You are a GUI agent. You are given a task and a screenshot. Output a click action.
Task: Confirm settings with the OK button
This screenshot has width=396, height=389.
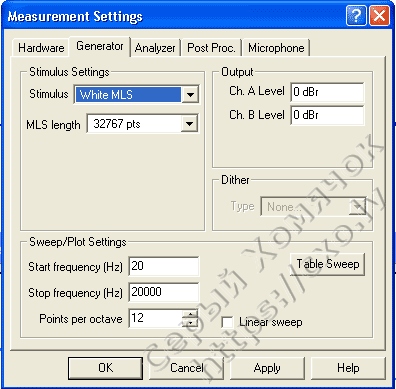pyautogui.click(x=105, y=368)
